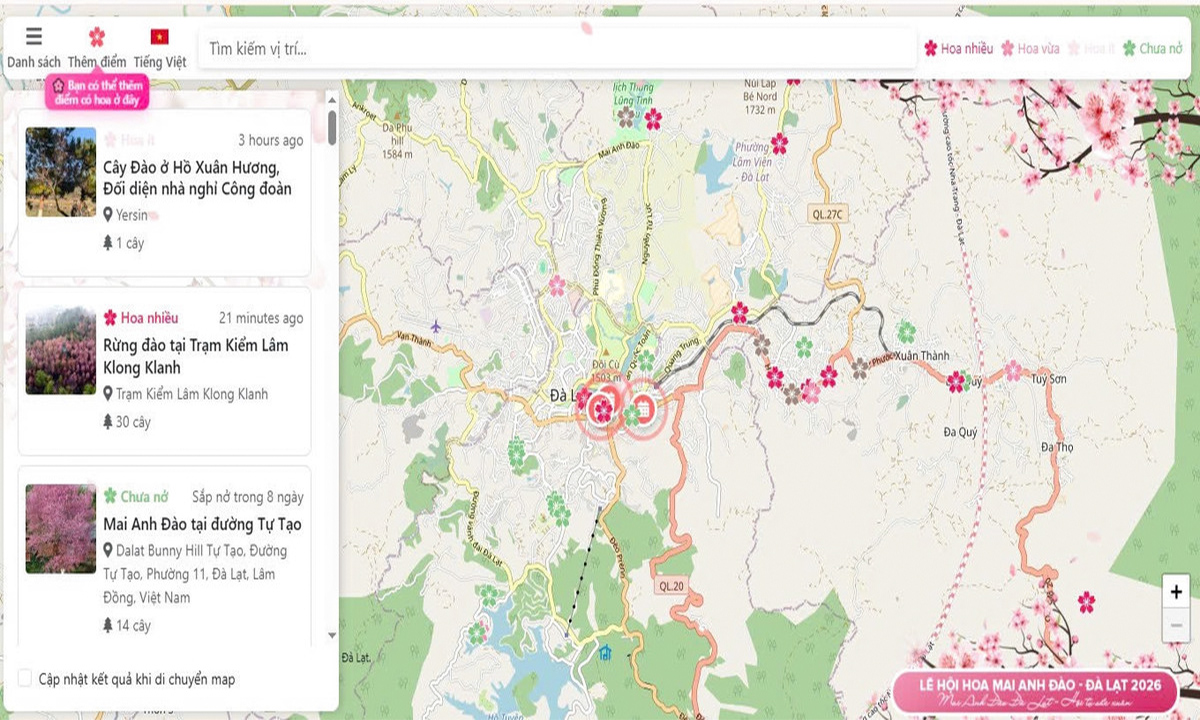Click the Lễ hội Hoa Mai Anh Đào banner
The width and height of the screenshot is (1200, 720).
tap(1043, 692)
